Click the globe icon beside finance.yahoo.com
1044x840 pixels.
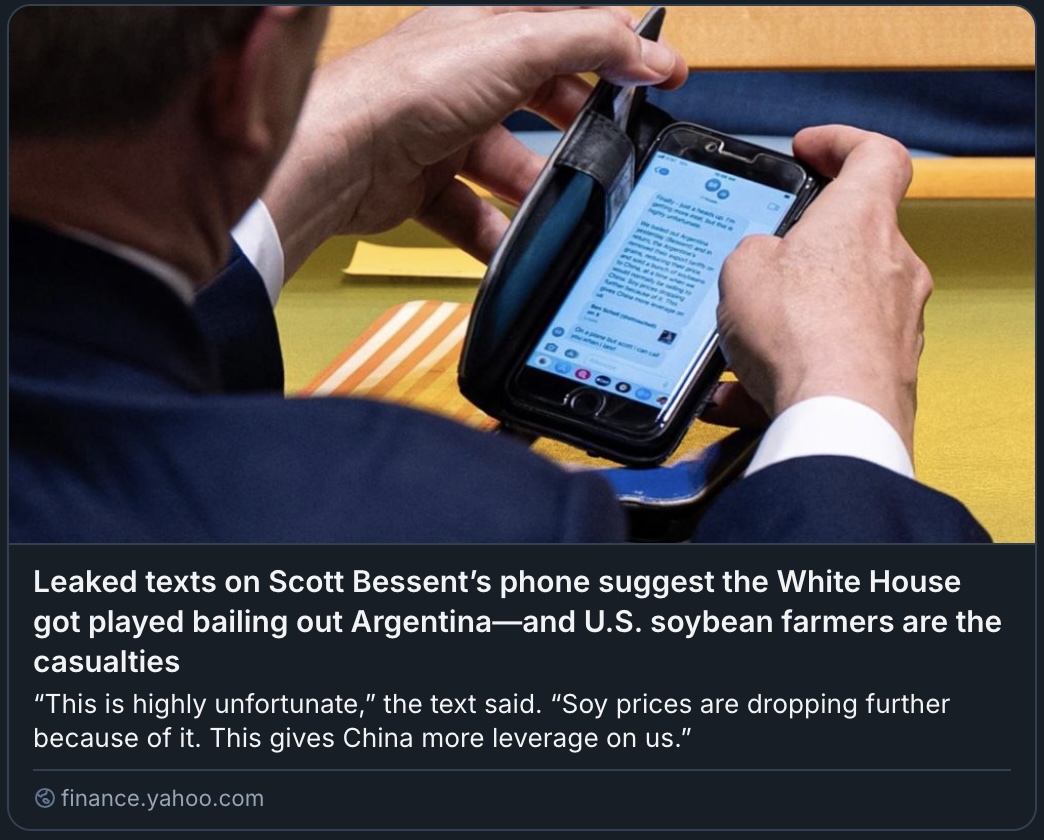tap(45, 797)
